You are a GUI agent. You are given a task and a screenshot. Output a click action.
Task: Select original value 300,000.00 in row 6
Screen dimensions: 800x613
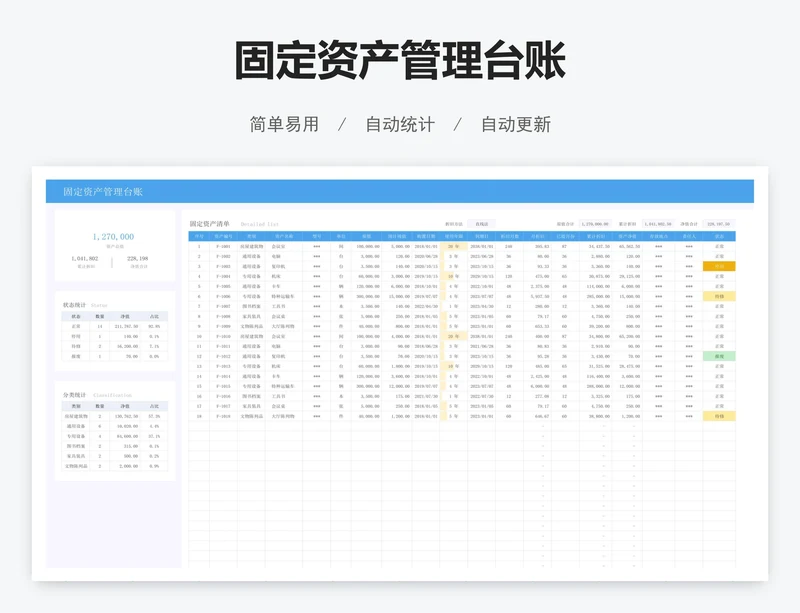[368, 297]
